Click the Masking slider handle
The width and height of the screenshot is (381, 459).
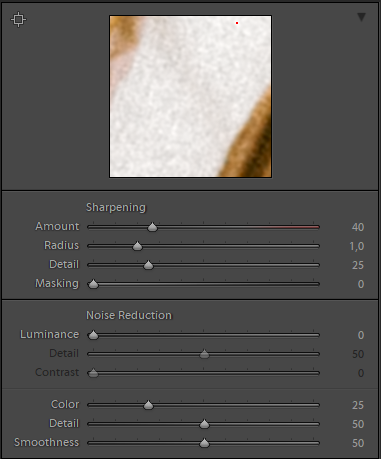click(x=93, y=284)
